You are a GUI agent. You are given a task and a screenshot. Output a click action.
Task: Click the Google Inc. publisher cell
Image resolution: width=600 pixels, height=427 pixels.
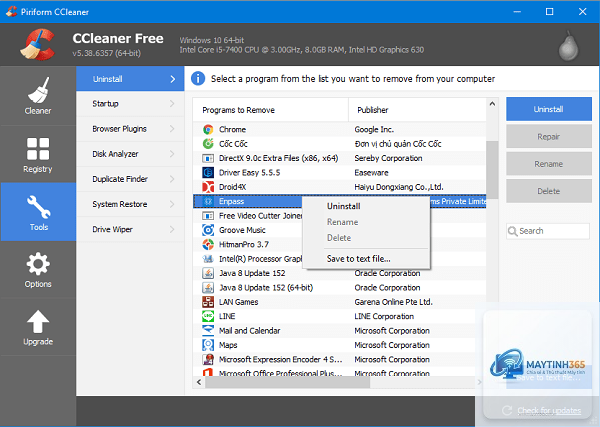[374, 129]
